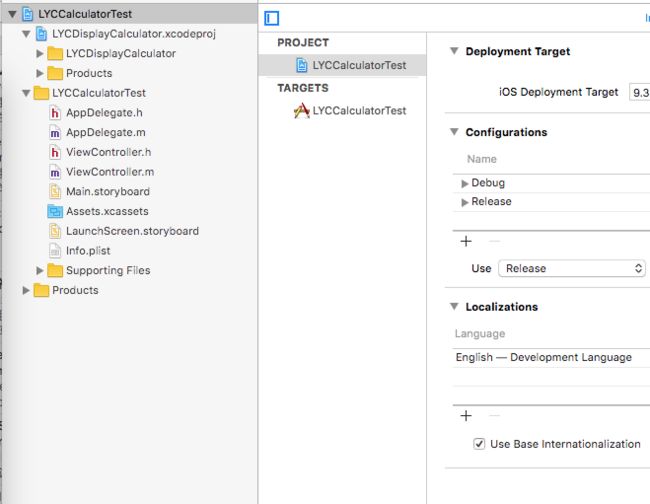The image size is (650, 504).
Task: Collapse the Localizations section
Action: pos(454,306)
